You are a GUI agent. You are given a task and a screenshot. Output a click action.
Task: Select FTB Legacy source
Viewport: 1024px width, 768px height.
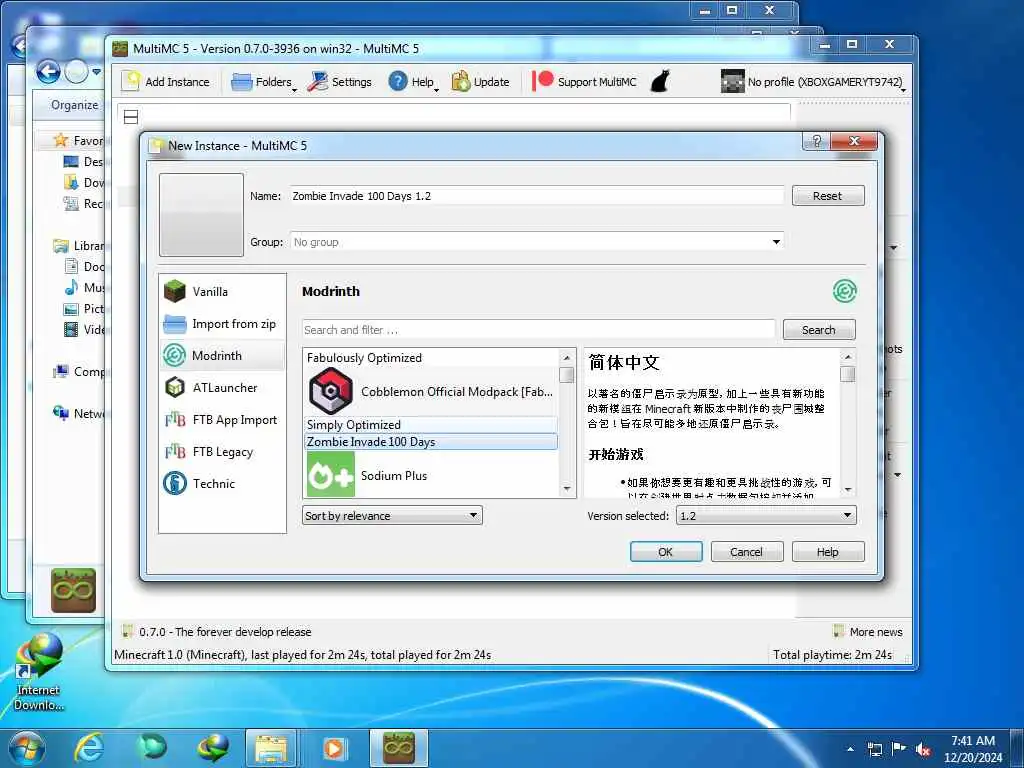[x=222, y=451]
